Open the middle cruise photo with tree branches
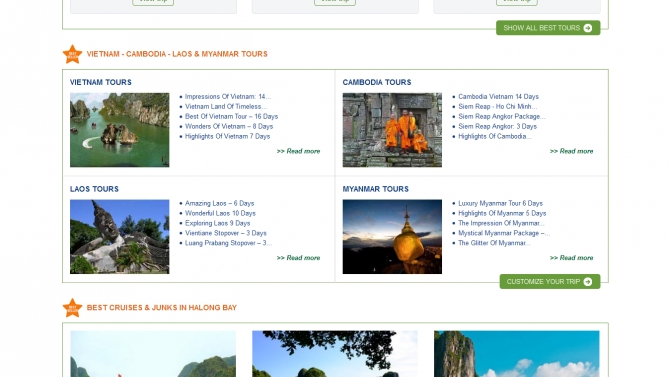Screen dimensions: 670x377 tap(335, 354)
